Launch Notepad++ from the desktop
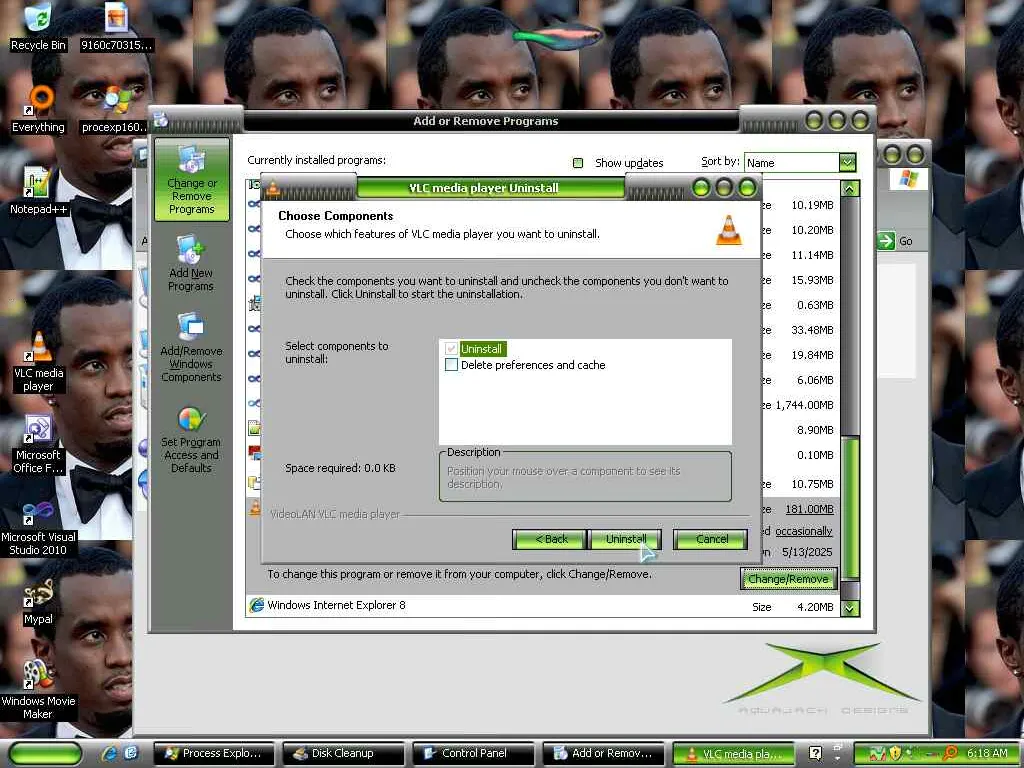 38,191
